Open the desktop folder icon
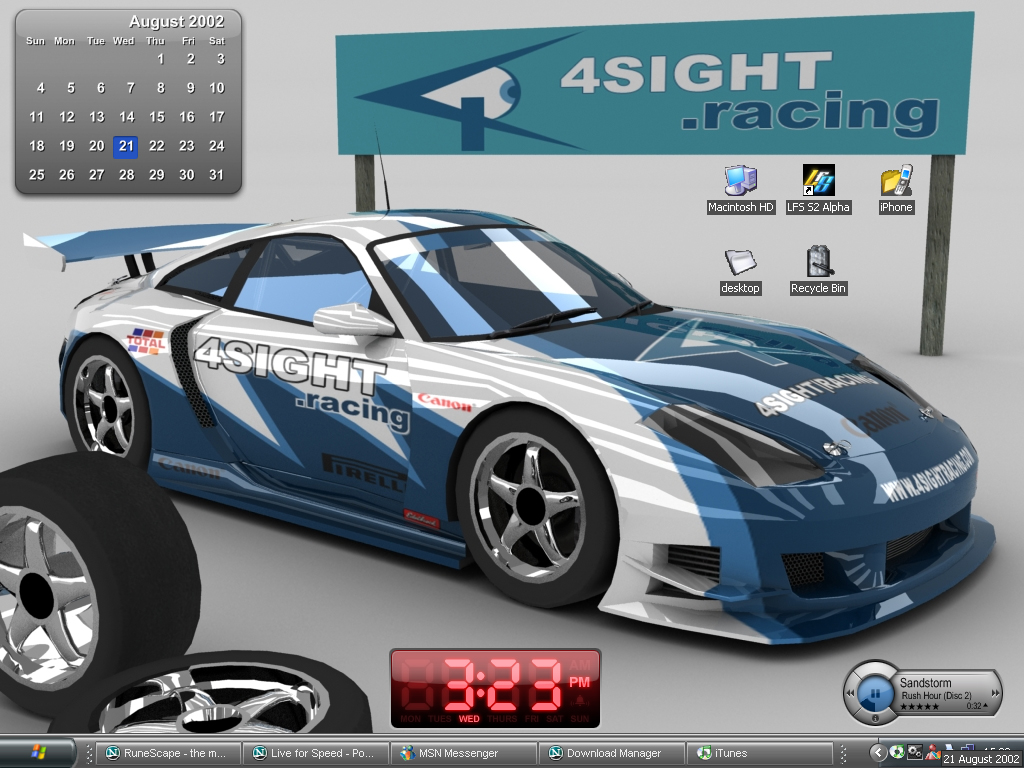This screenshot has height=768, width=1024. (x=740, y=271)
